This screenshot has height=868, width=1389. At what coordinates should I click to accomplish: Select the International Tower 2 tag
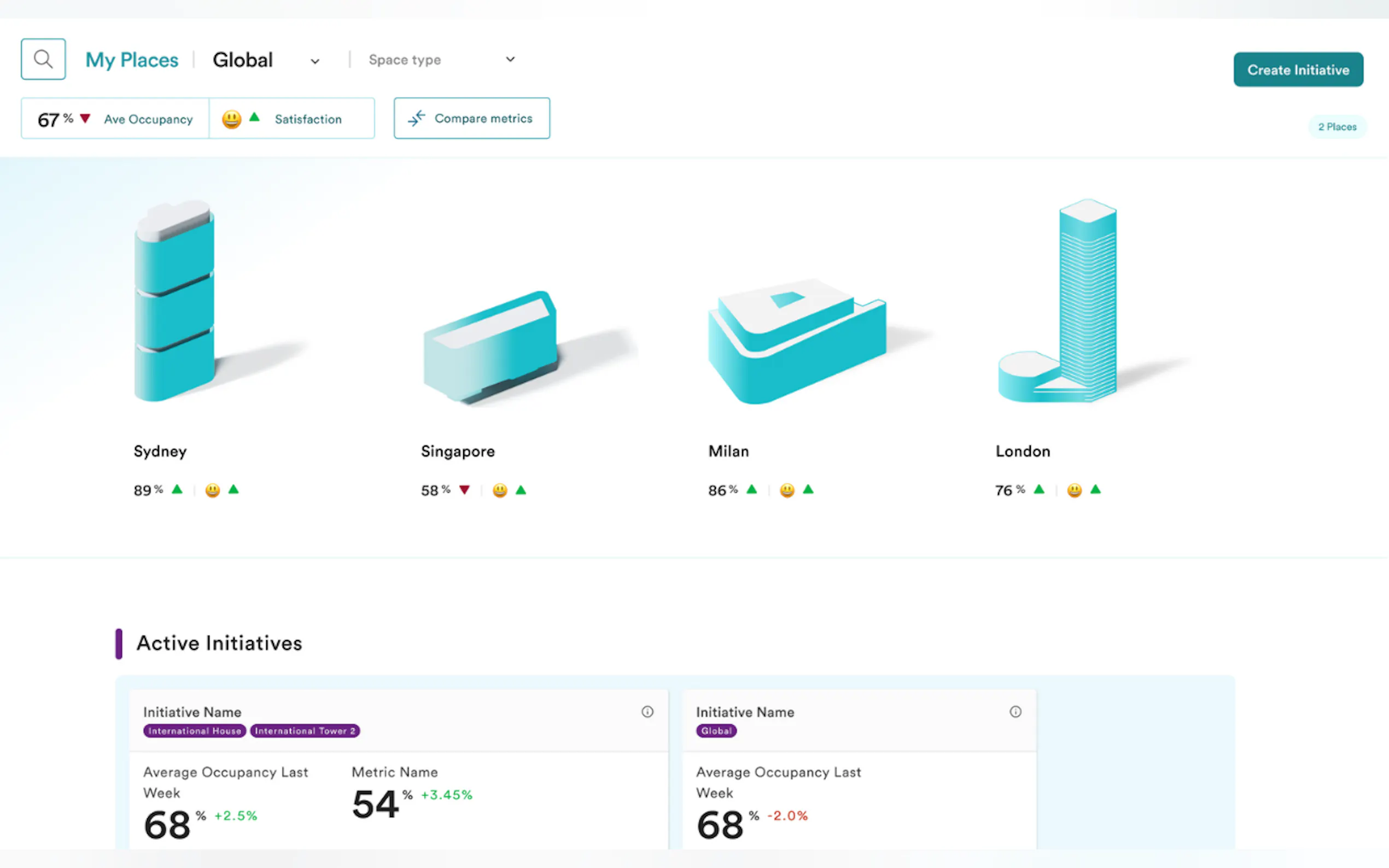pyautogui.click(x=305, y=731)
